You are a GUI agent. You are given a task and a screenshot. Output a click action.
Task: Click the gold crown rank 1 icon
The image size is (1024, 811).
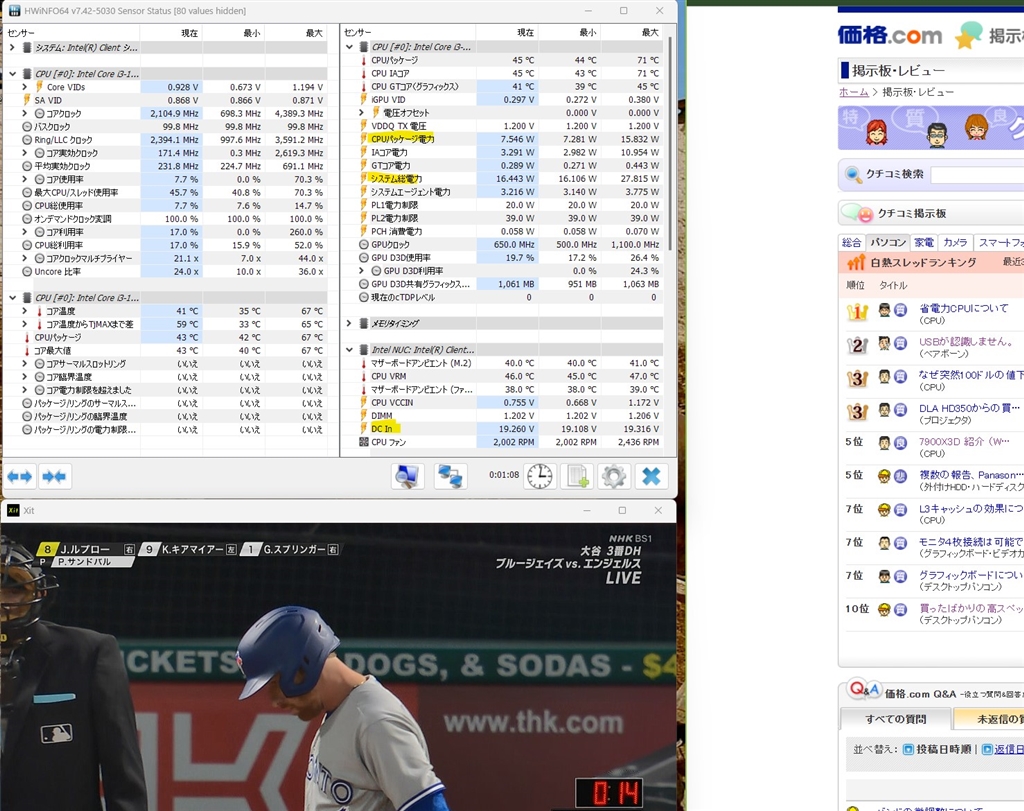pyautogui.click(x=857, y=312)
